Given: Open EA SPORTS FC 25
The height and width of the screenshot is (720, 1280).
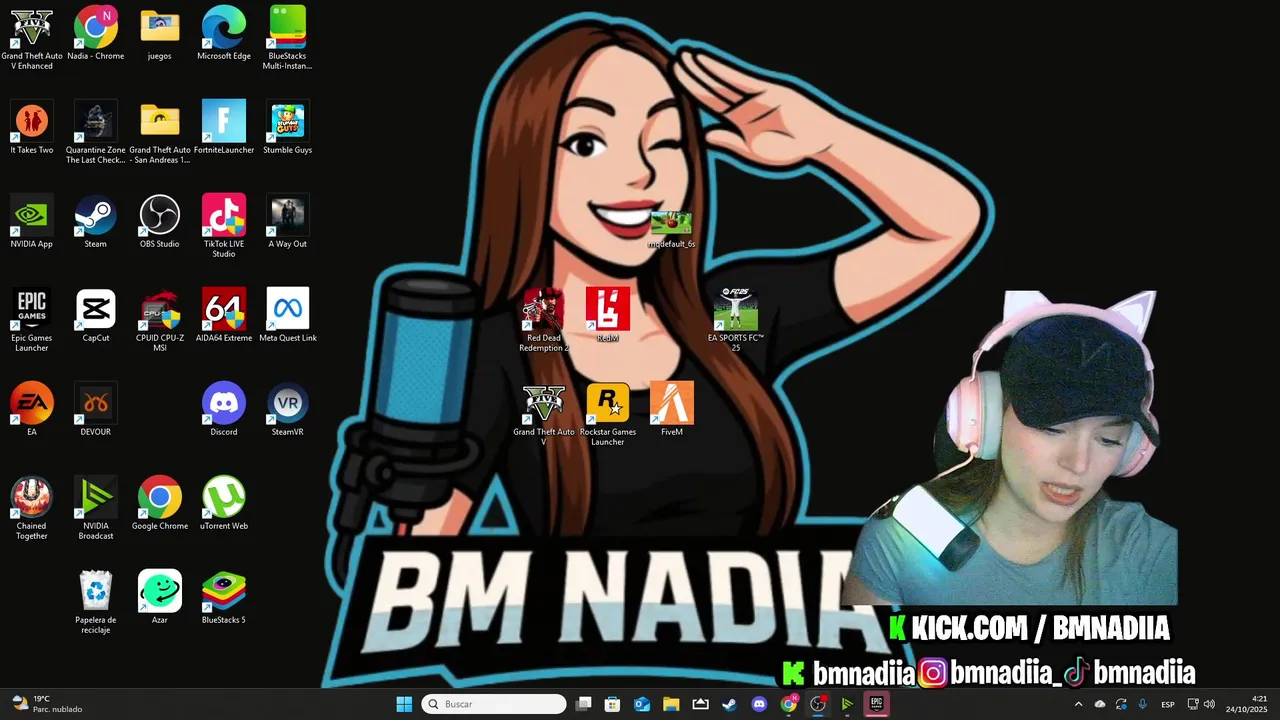Looking at the screenshot, I should [736, 320].
